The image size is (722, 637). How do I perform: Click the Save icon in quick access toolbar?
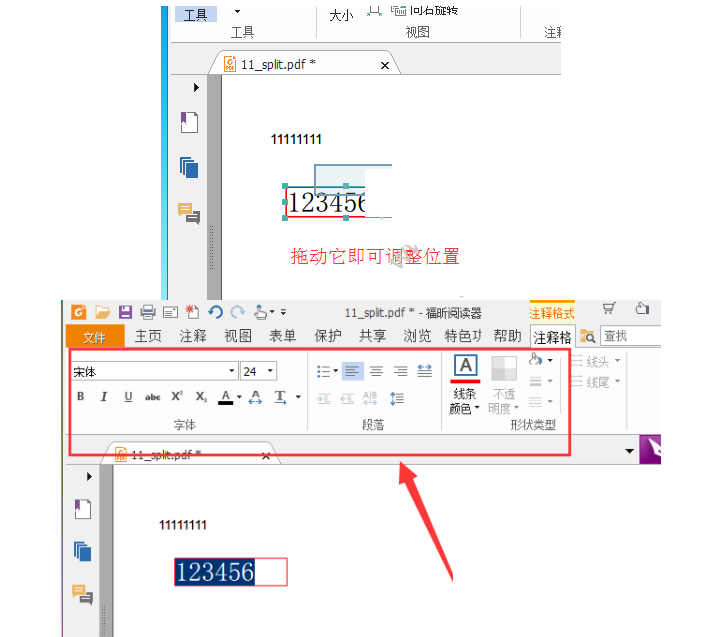[125, 312]
